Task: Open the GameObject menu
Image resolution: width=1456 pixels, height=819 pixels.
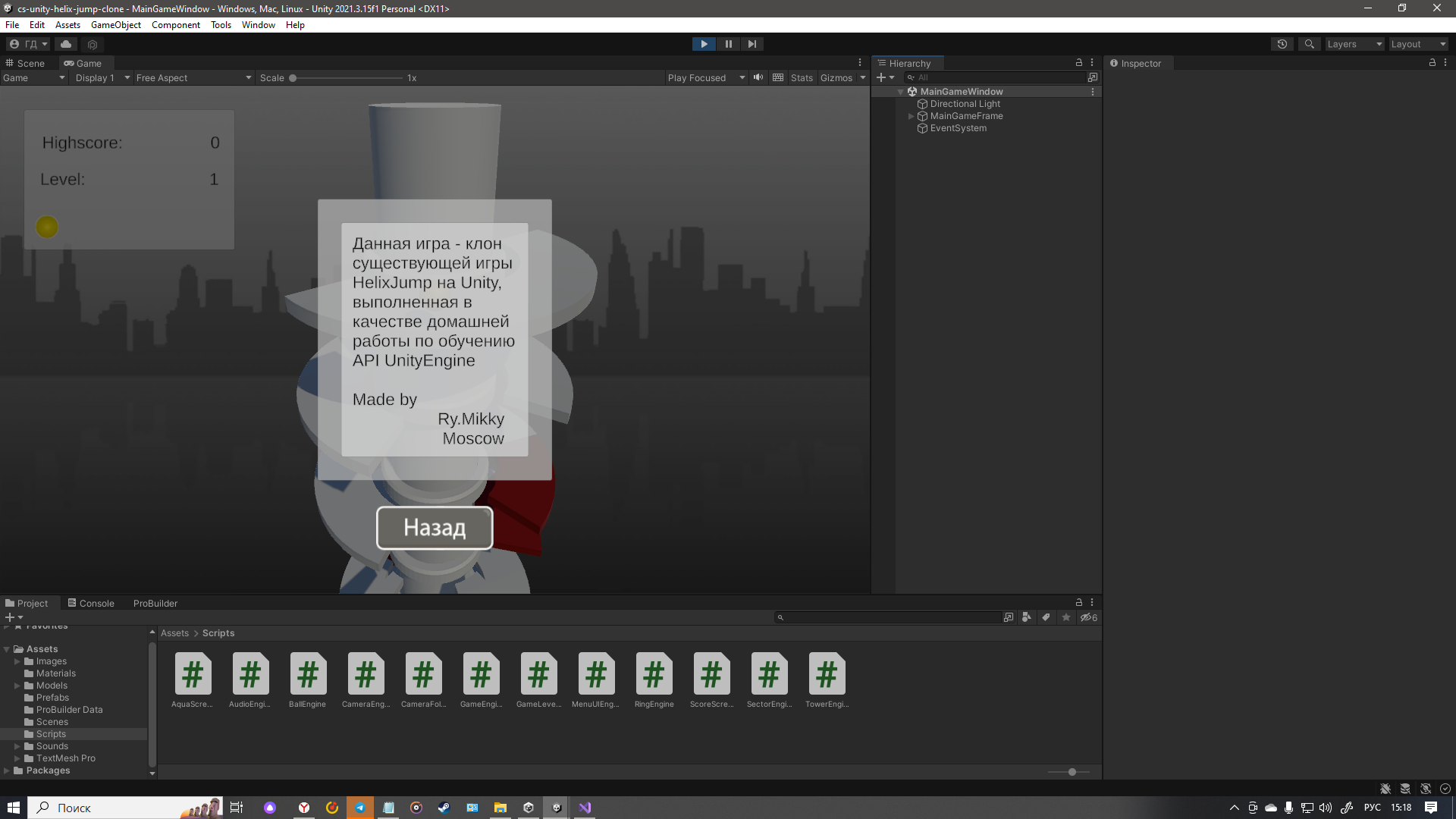Action: point(115,25)
